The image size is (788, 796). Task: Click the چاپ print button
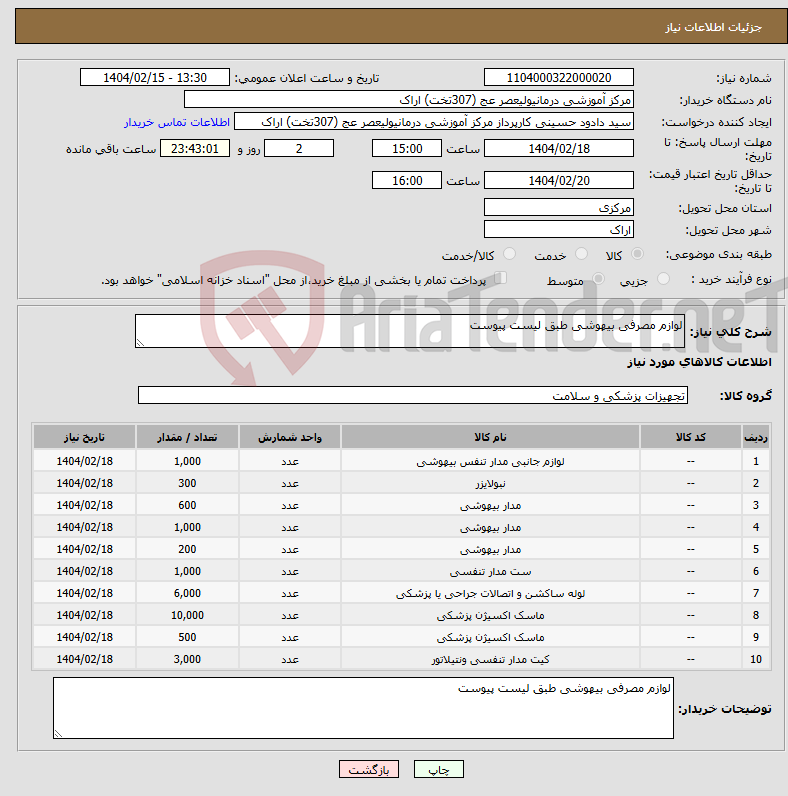[439, 769]
